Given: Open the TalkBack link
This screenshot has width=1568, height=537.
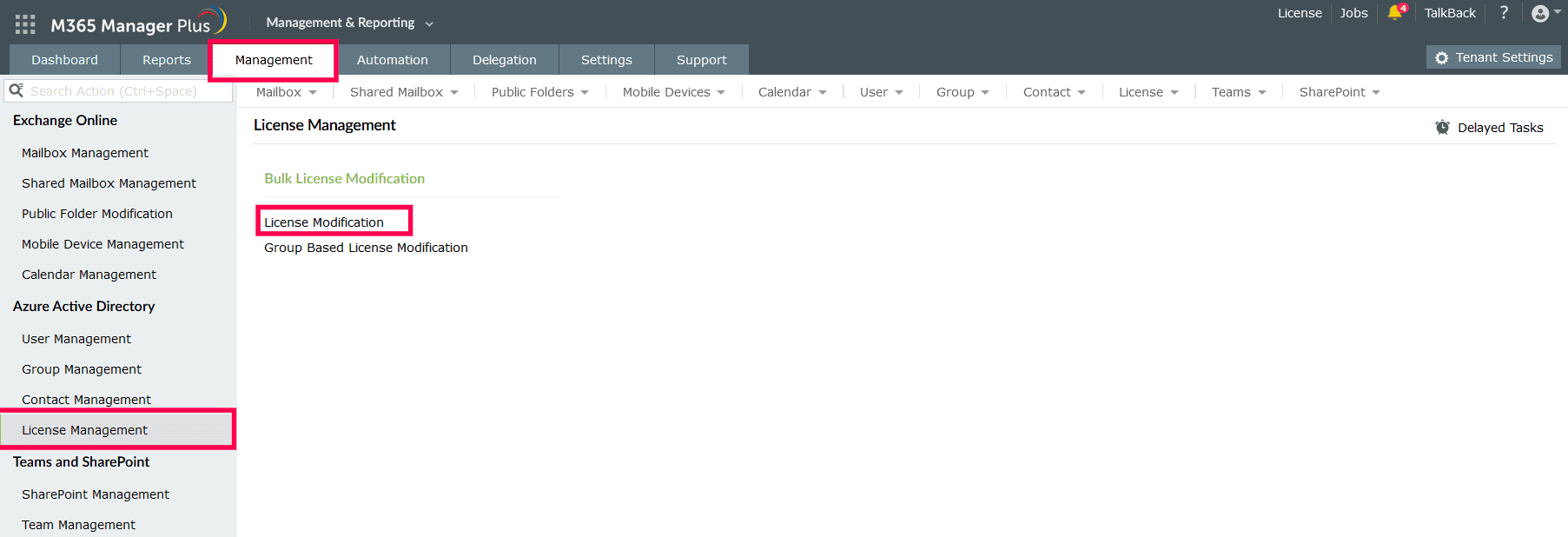Looking at the screenshot, I should click(x=1450, y=13).
